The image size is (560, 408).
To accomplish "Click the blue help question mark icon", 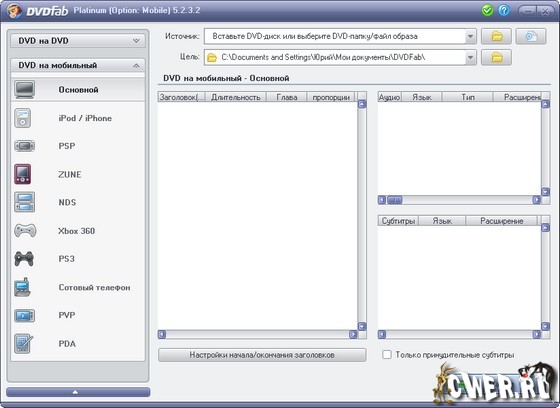I will [504, 10].
